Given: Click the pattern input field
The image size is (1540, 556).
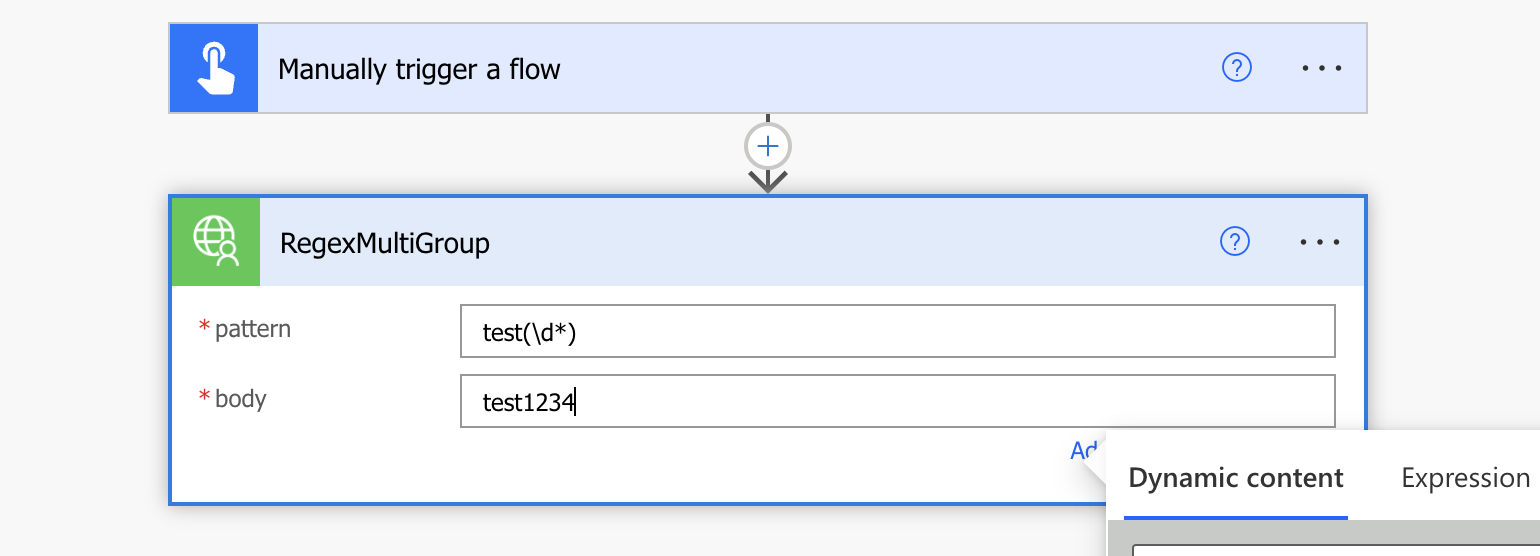Looking at the screenshot, I should (897, 331).
